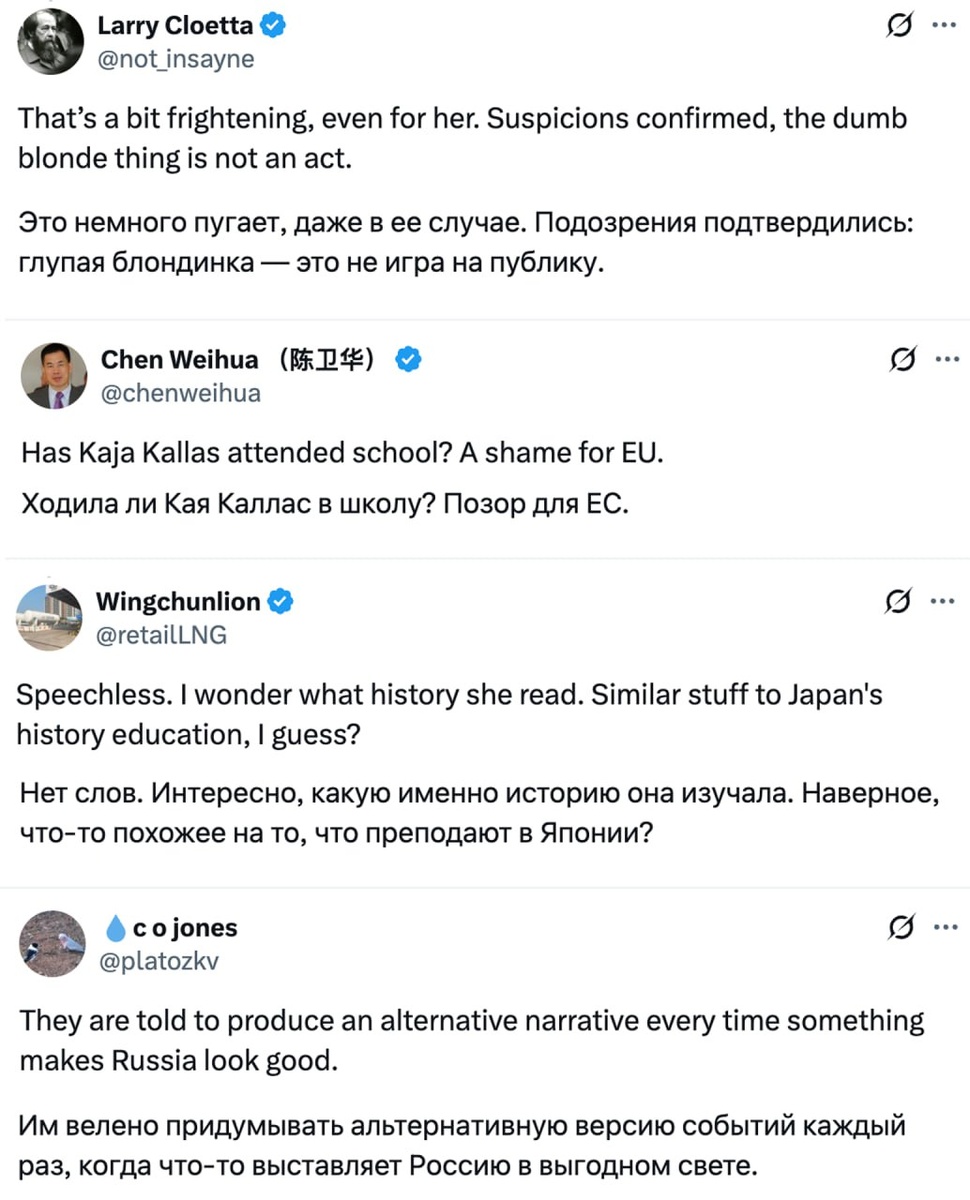Click Grok icon on Larry Cloetta's tweet
The height and width of the screenshot is (1200, 970).
(900, 28)
